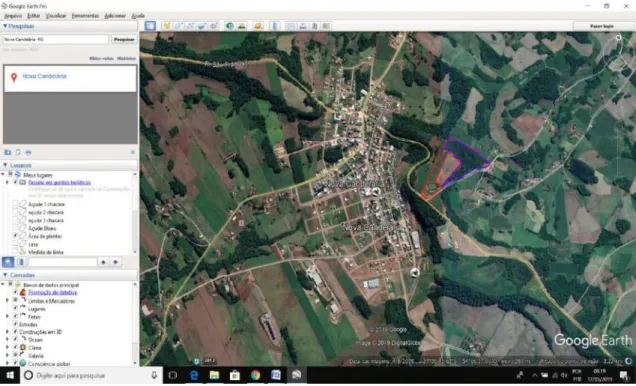Screen dimensions: 636x386
Task: Collapse the Lugares panel header triangle
Action: [5, 165]
